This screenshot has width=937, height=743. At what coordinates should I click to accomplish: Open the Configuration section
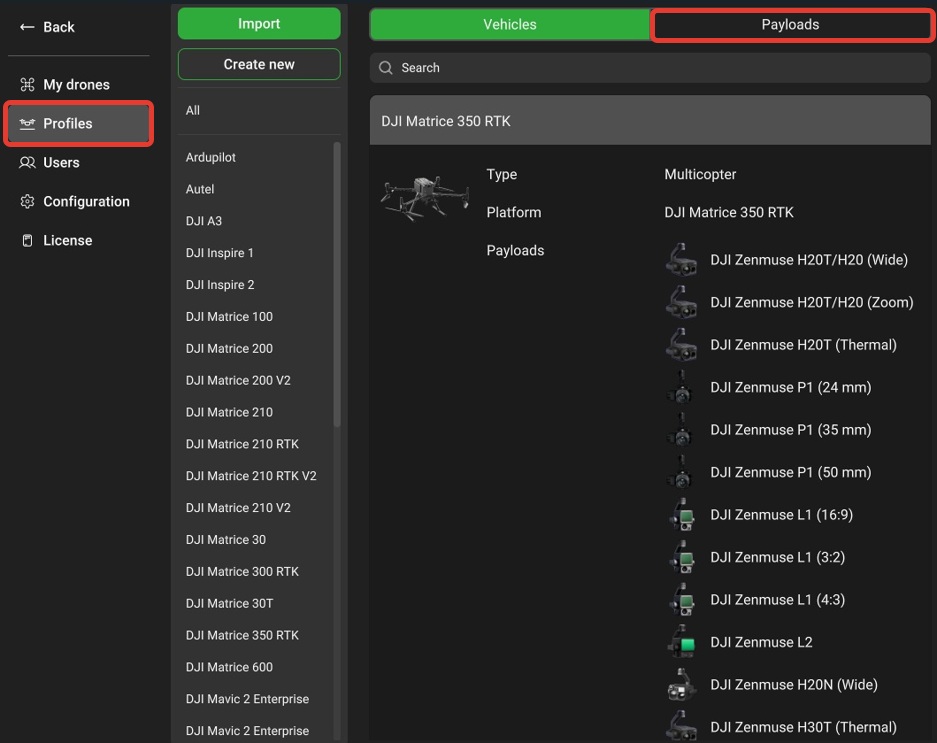click(86, 201)
